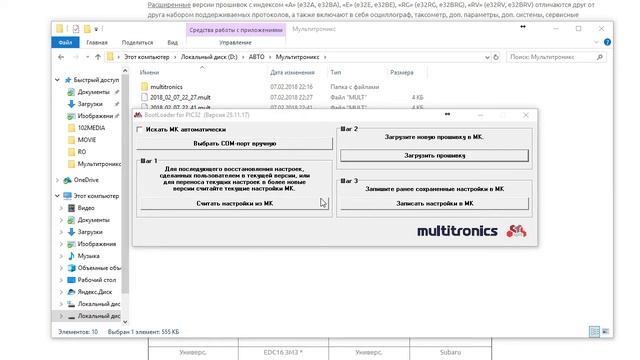
Task: Select 'Изображения' under quick access
Action: (x=95, y=116)
